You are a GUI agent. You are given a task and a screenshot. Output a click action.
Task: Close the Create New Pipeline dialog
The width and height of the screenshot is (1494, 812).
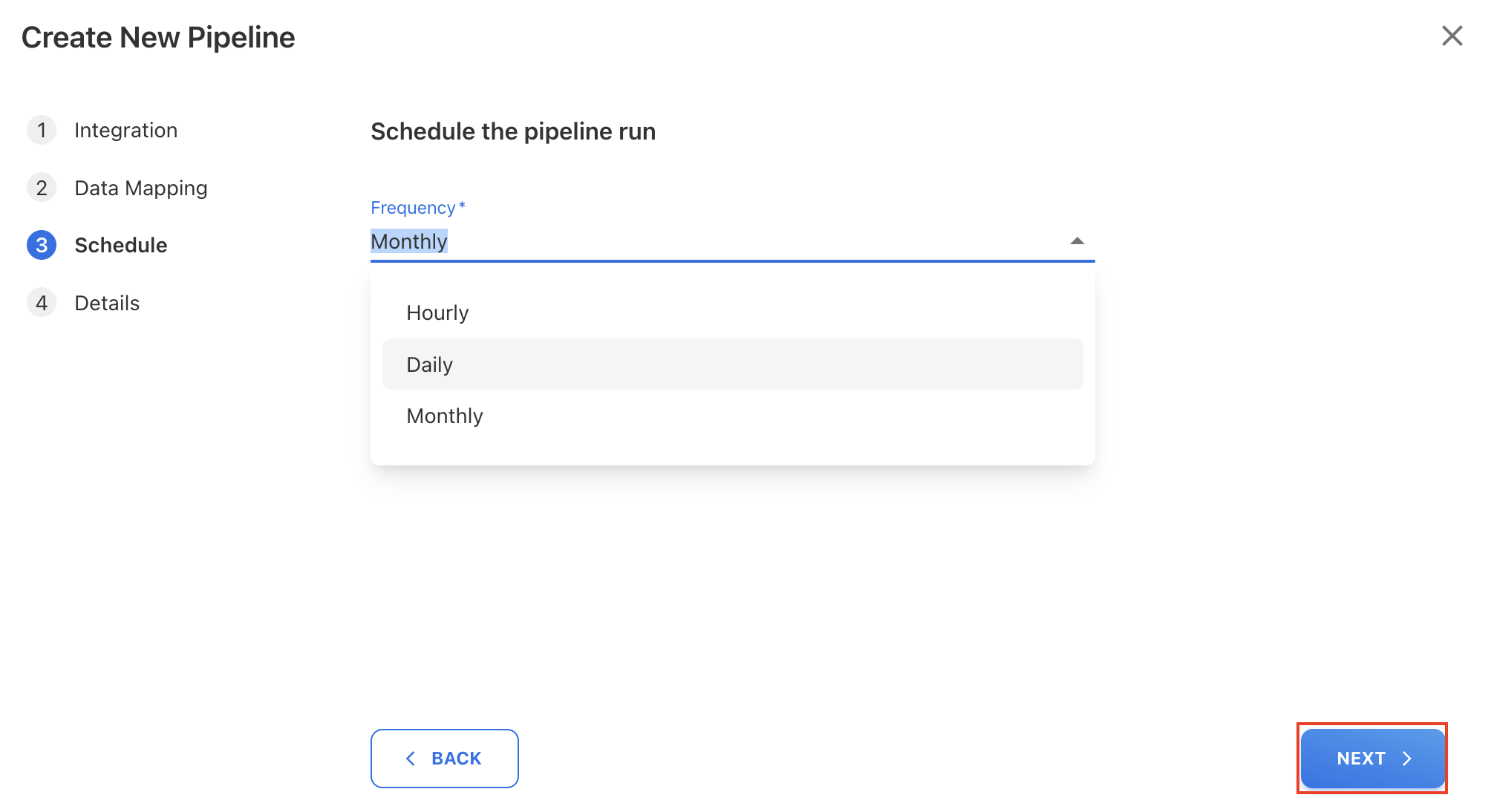pos(1452,36)
